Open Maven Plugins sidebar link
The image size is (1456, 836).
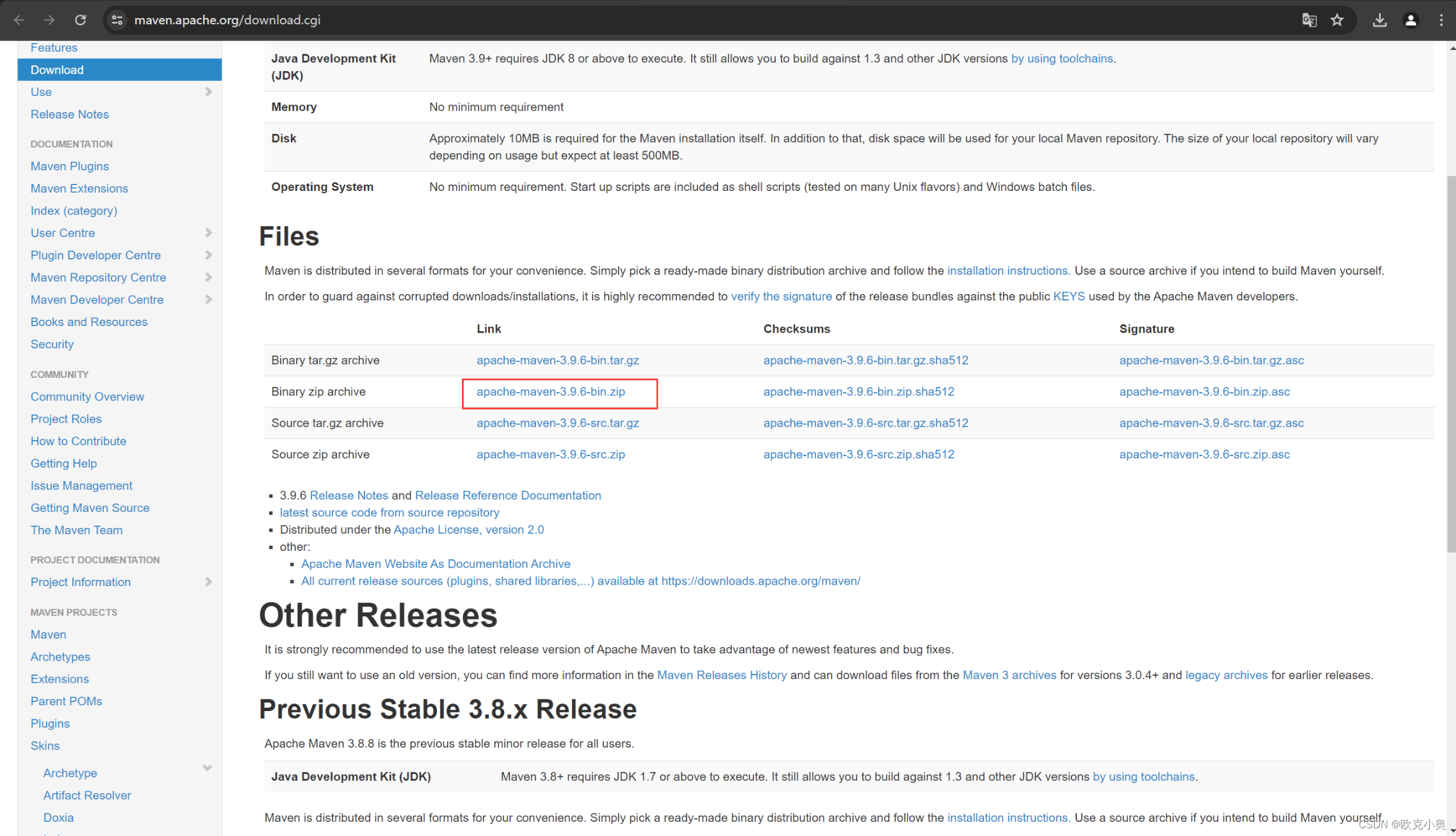point(69,166)
